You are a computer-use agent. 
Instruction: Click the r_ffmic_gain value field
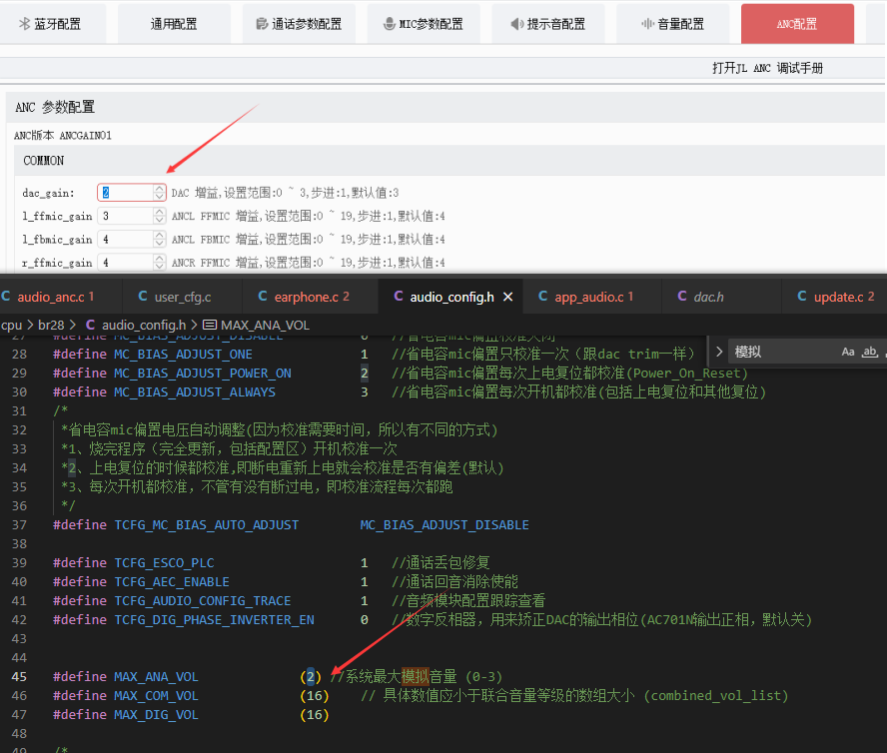click(126, 263)
